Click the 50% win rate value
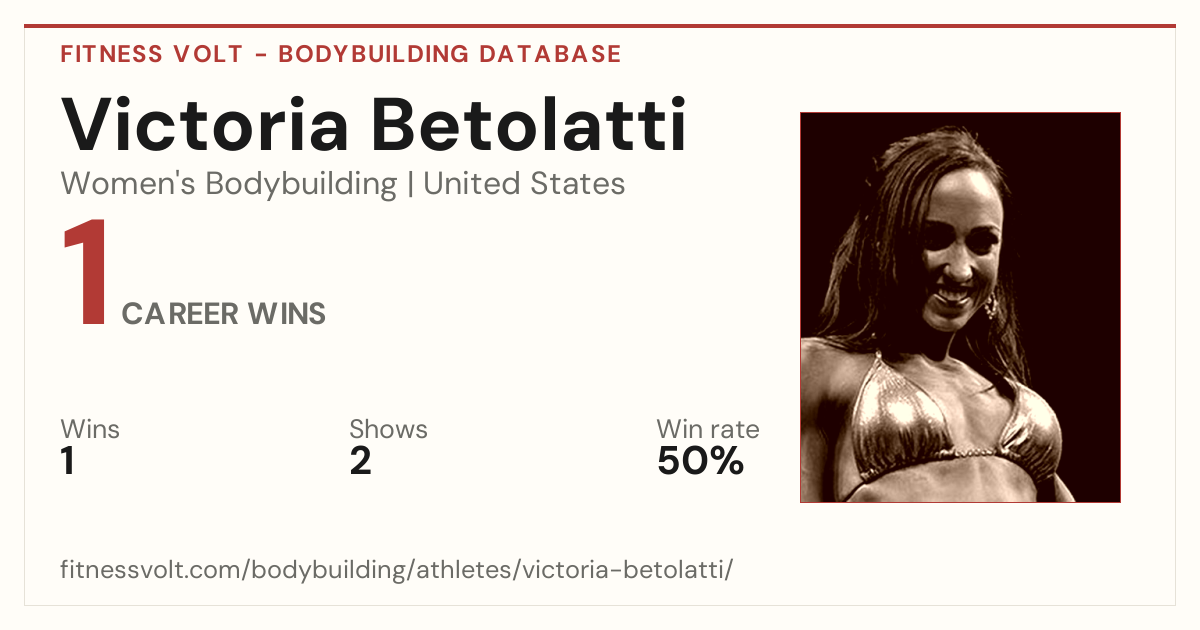The image size is (1200, 630). point(700,462)
